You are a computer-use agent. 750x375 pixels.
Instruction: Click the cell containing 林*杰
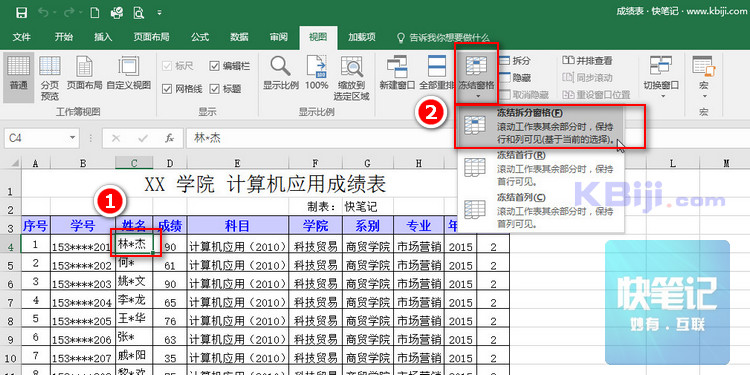coord(134,243)
